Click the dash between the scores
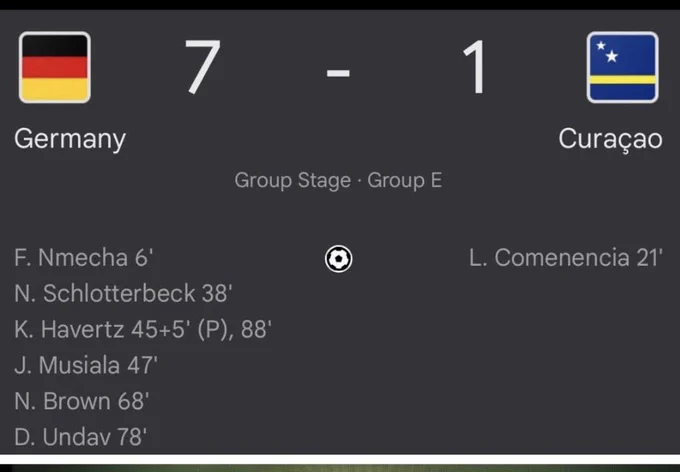The width and height of the screenshot is (680, 472). [338, 72]
